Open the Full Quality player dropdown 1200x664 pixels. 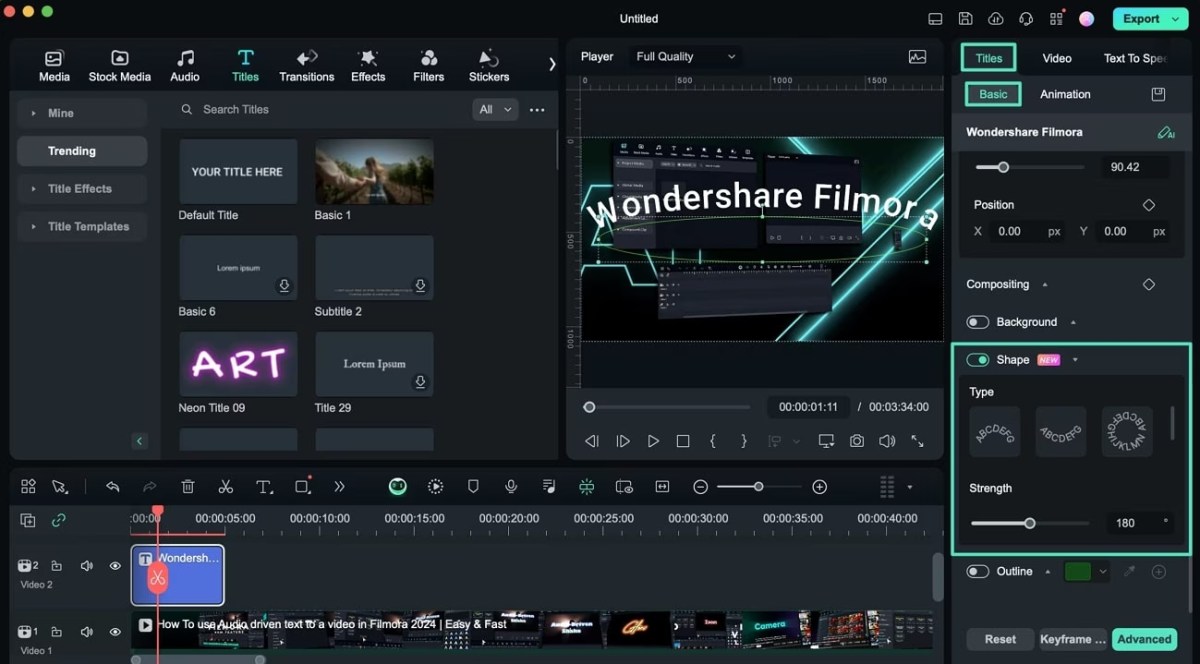(685, 57)
